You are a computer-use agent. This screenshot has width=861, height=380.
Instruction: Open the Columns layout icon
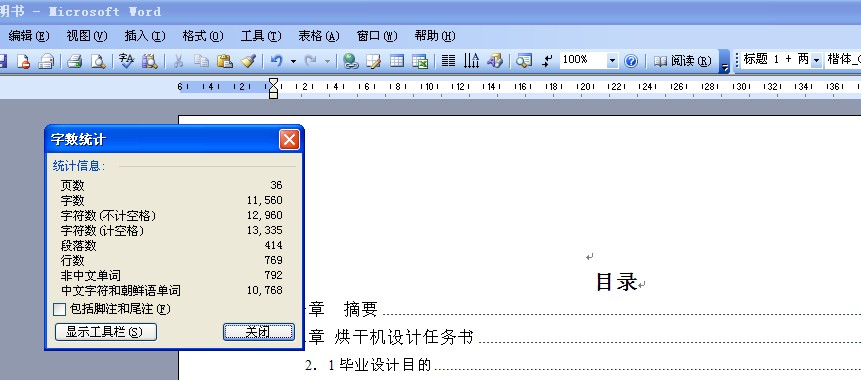449,60
